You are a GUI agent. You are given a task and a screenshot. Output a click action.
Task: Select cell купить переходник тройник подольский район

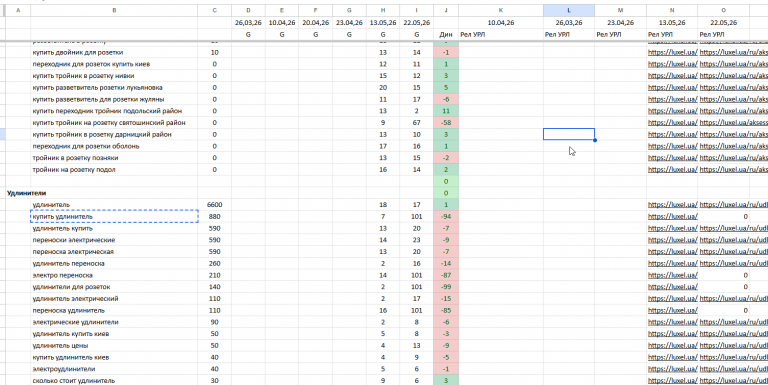click(114, 111)
